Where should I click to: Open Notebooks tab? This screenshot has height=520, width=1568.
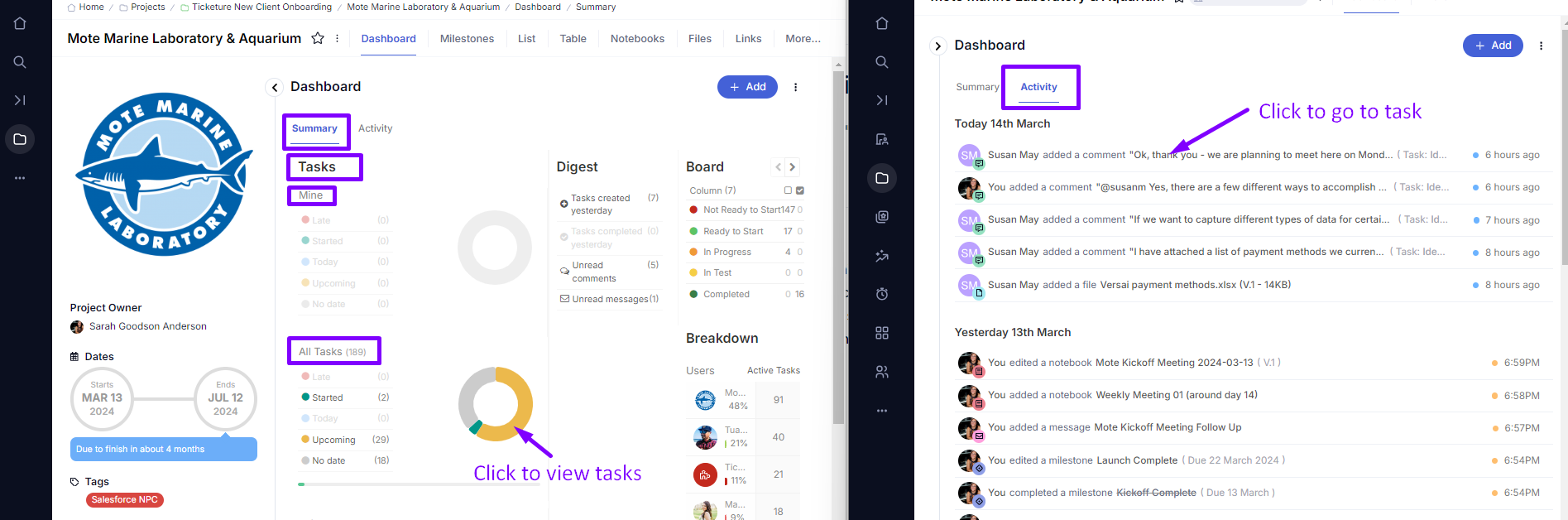pos(637,39)
